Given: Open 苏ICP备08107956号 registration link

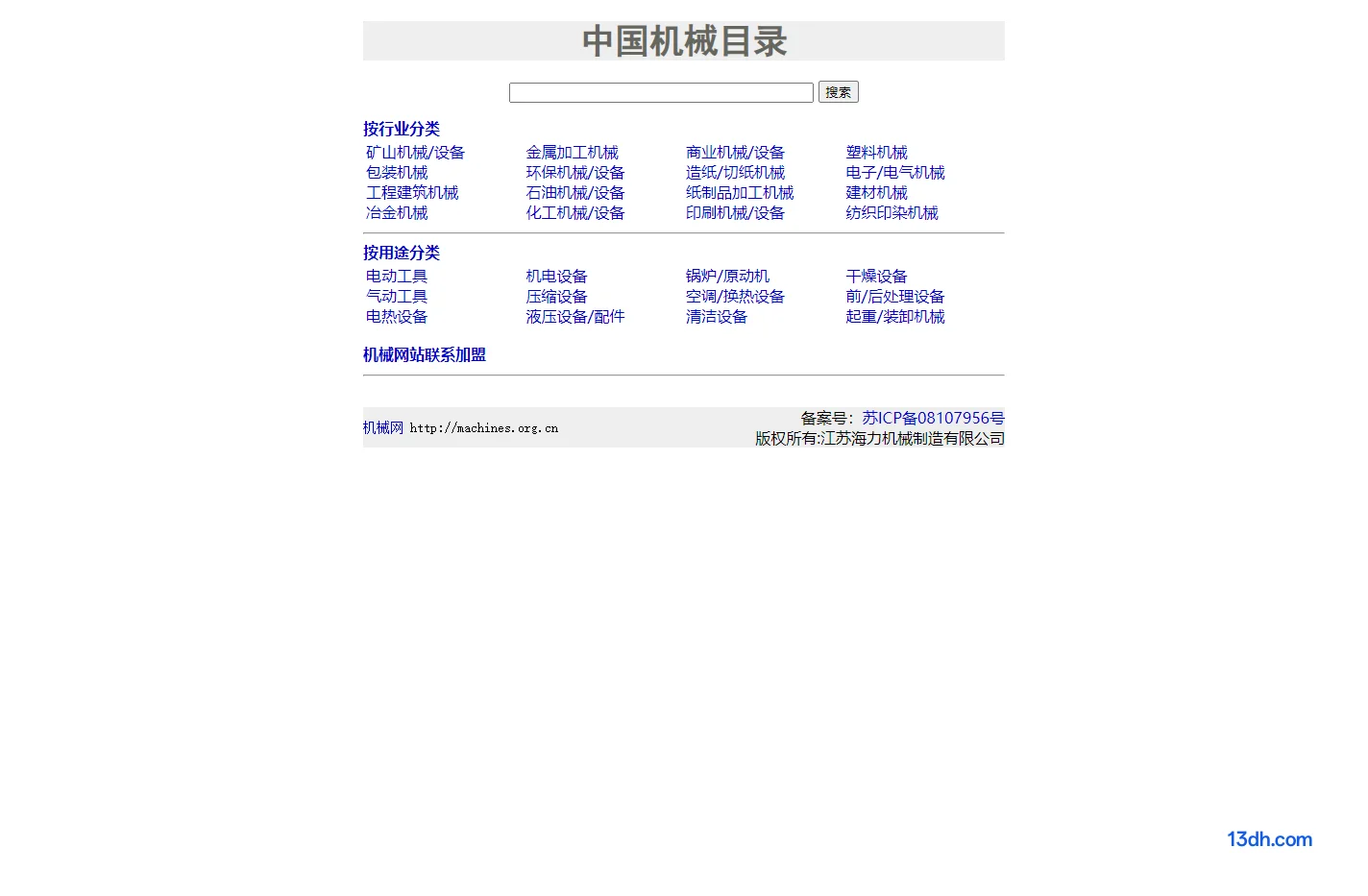Looking at the screenshot, I should (933, 418).
